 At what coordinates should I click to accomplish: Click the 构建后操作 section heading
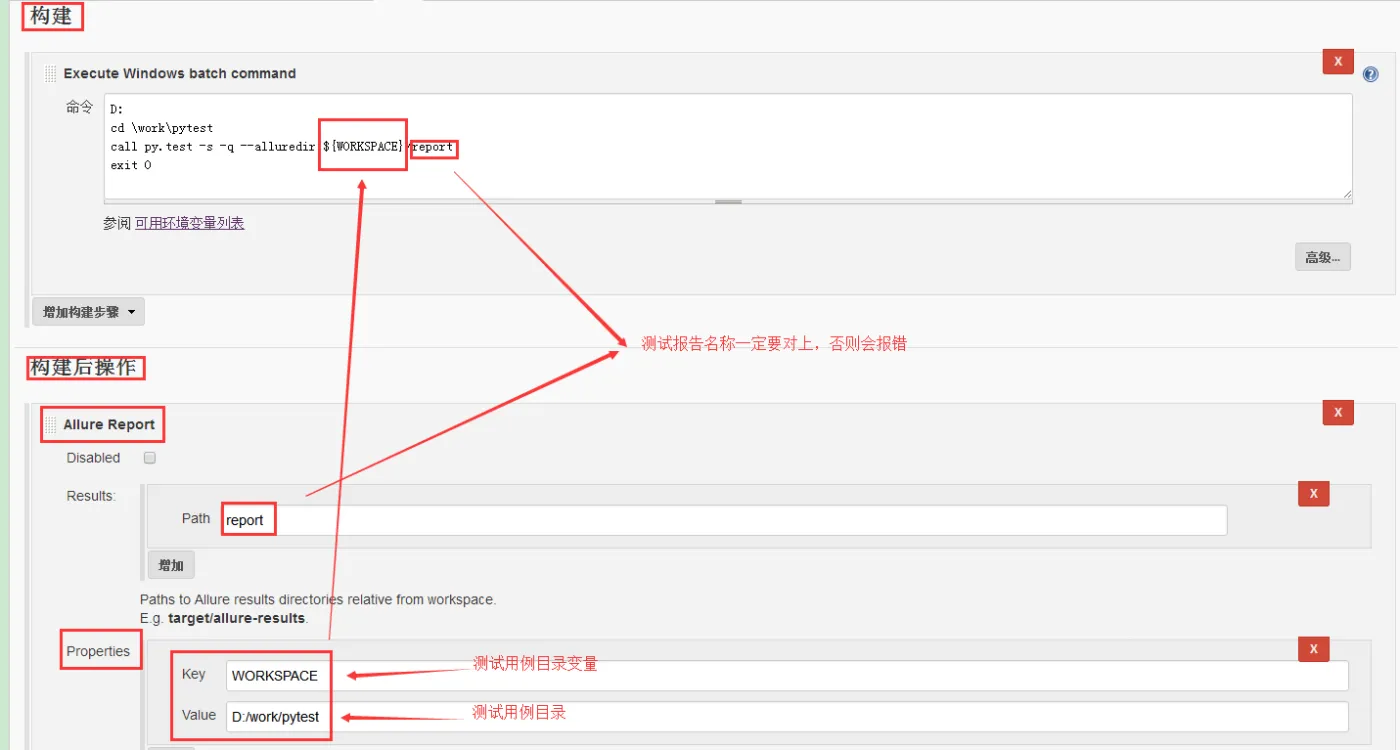click(83, 367)
